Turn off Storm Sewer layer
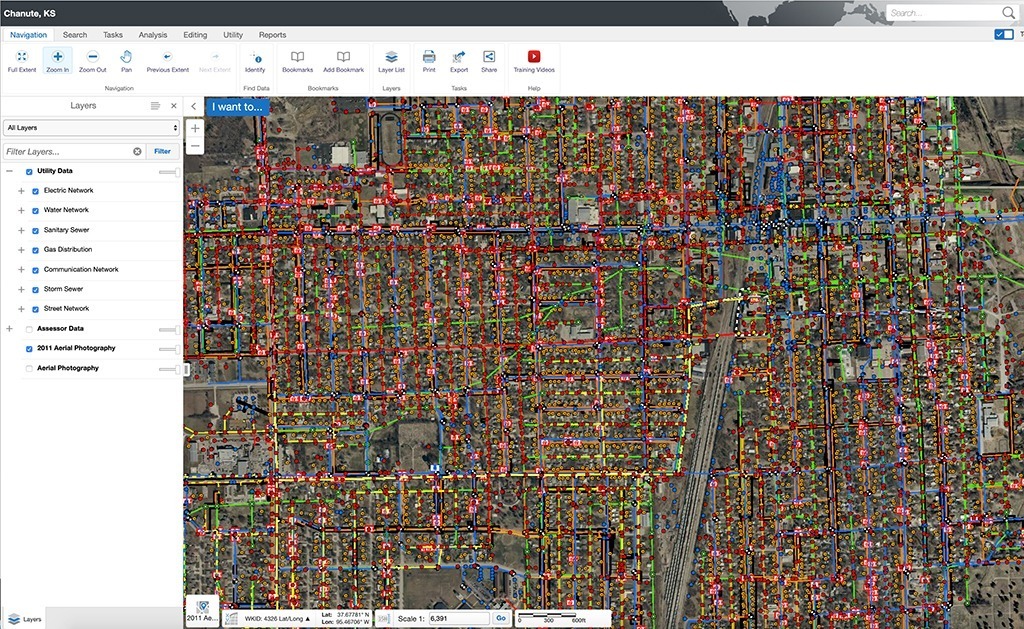This screenshot has height=629, width=1024. [x=36, y=289]
